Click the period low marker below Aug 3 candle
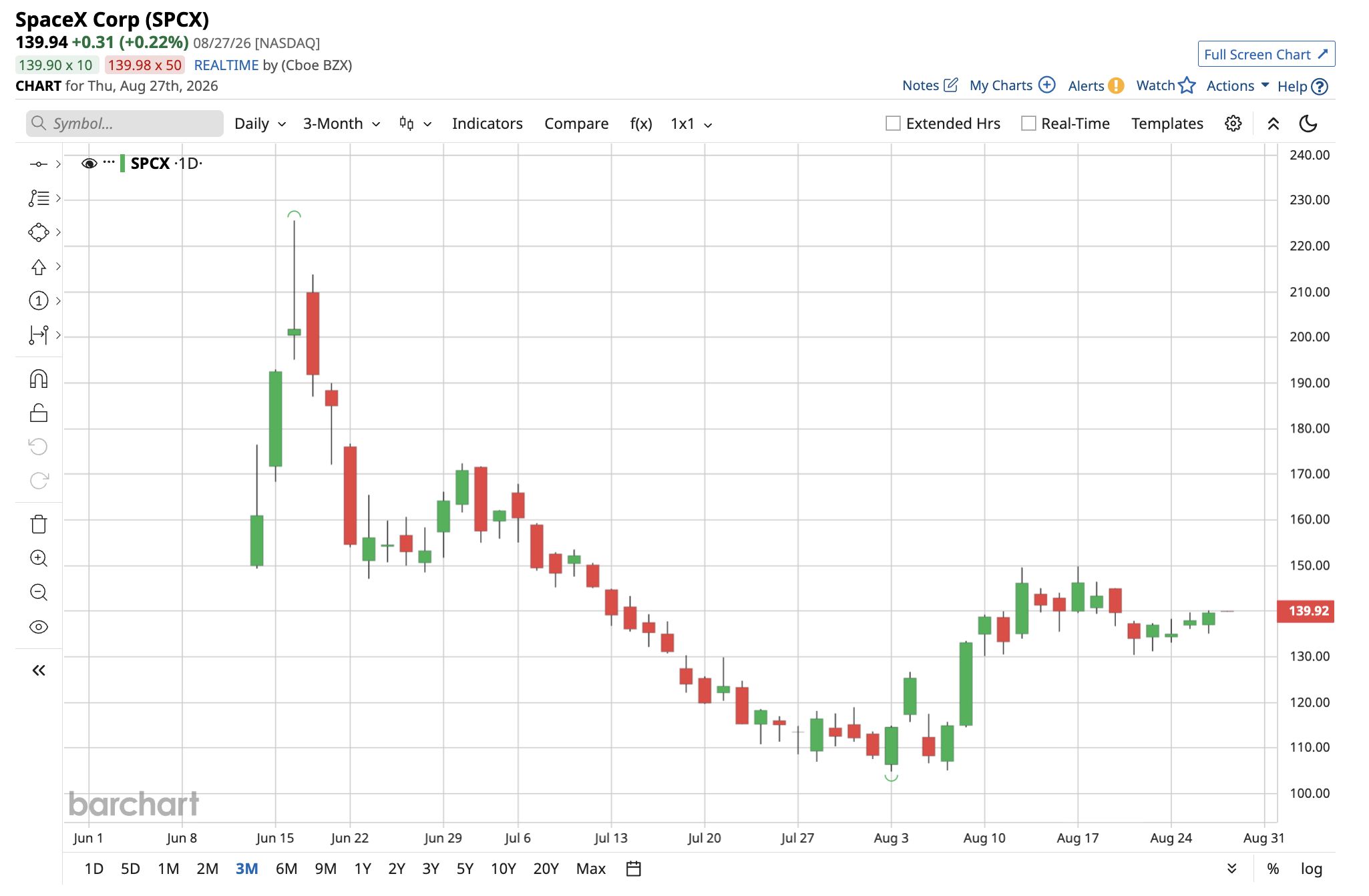The width and height of the screenshot is (1369, 896). pos(891,777)
